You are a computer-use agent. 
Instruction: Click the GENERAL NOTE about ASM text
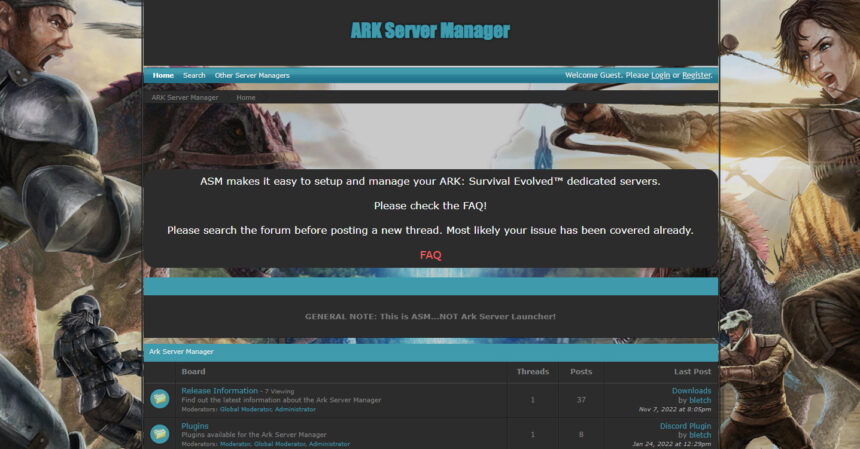(431, 316)
